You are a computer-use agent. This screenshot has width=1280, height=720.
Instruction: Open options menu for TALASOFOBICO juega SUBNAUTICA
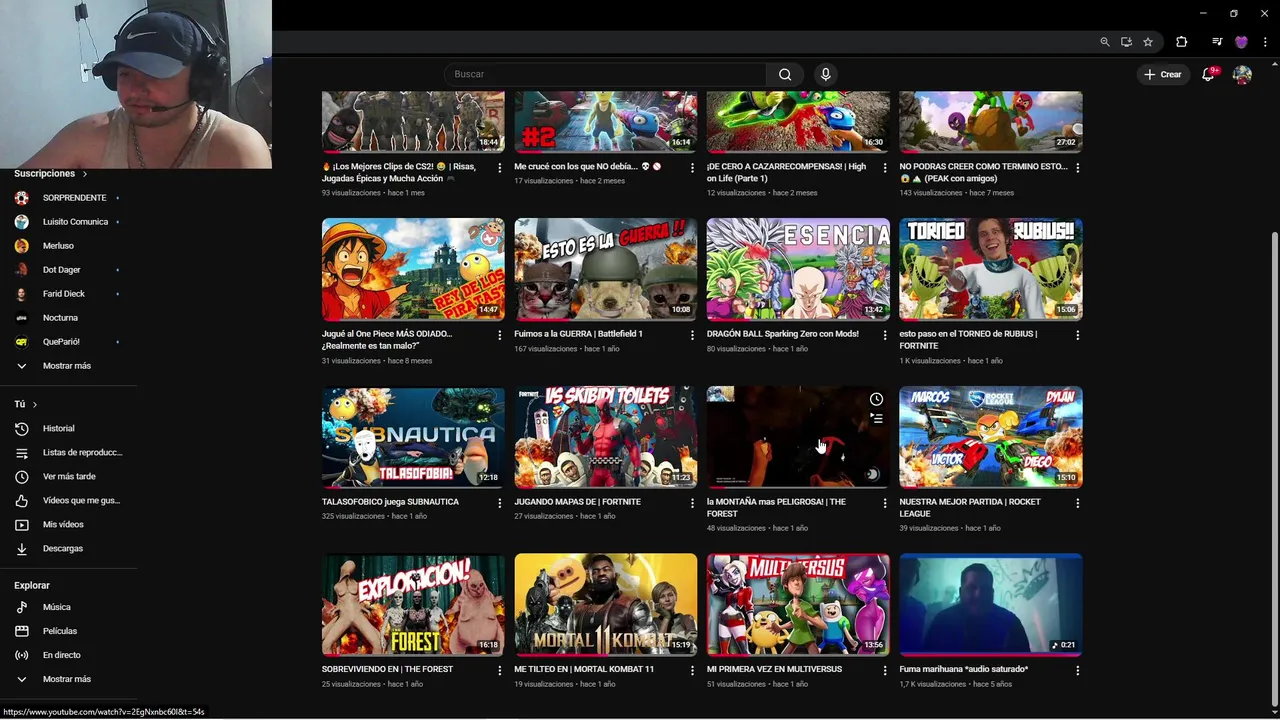pyautogui.click(x=499, y=503)
